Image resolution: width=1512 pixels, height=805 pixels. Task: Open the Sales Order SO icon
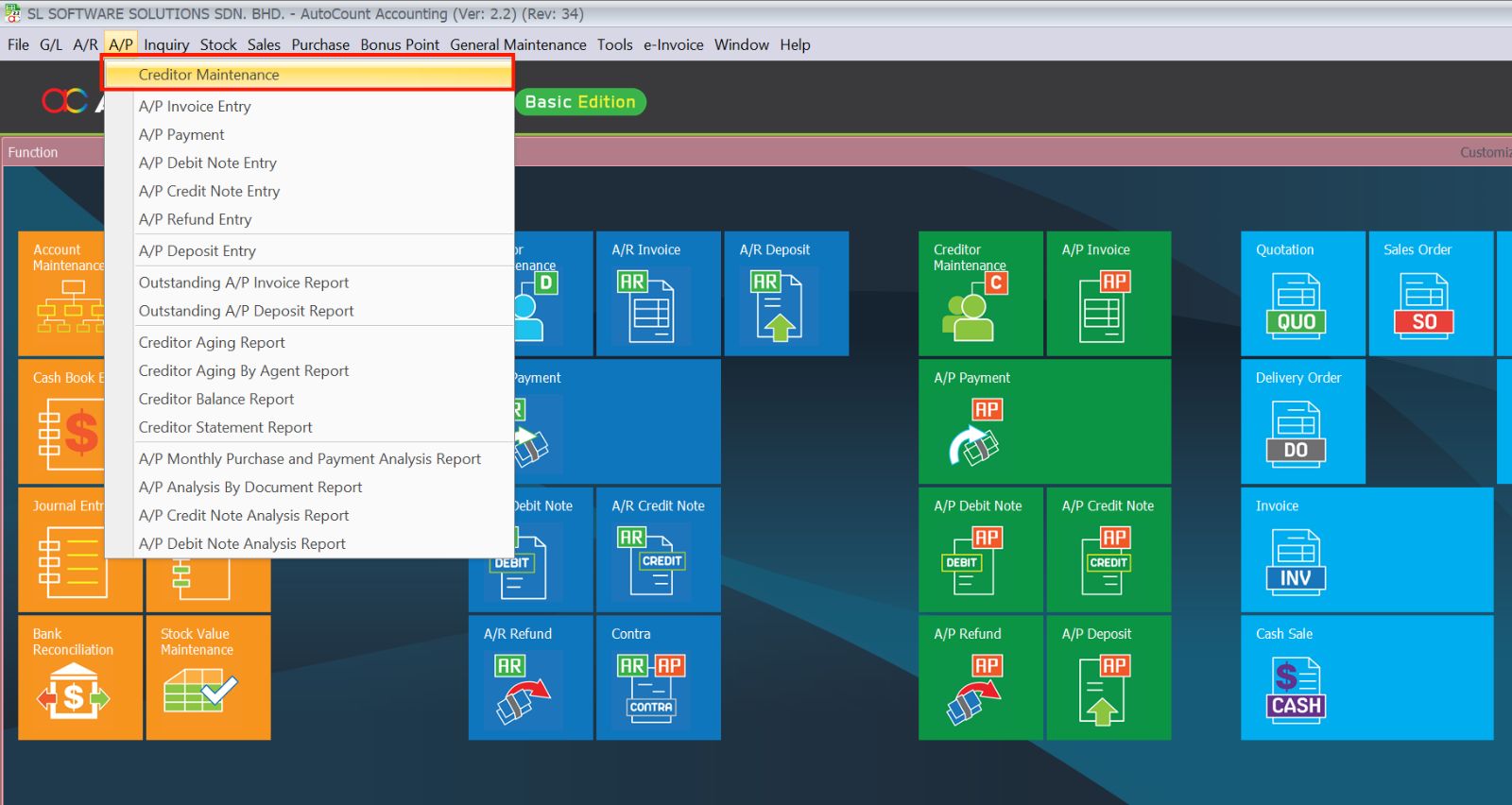pos(1423,306)
